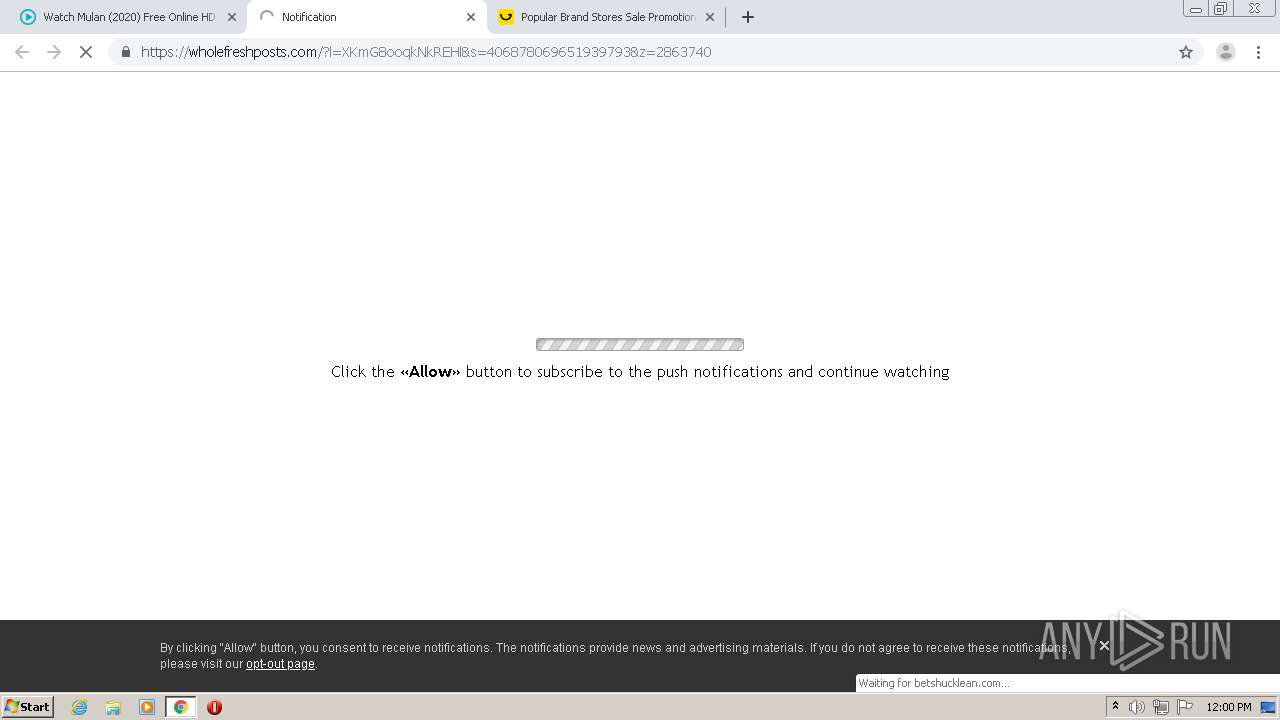Open the red Opera taskbar icon
This screenshot has width=1280, height=720.
[214, 707]
